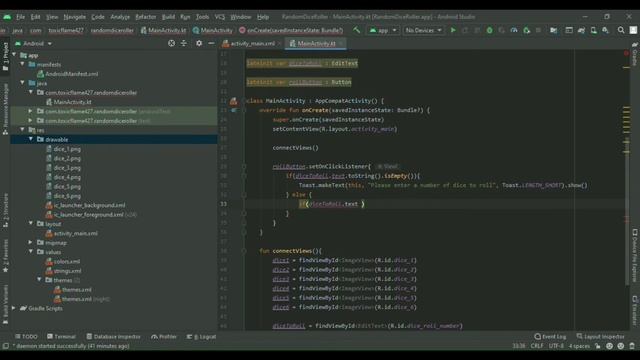Click the UTF-8 encoding in status bar
This screenshot has width=640, height=360.
pos(556,346)
